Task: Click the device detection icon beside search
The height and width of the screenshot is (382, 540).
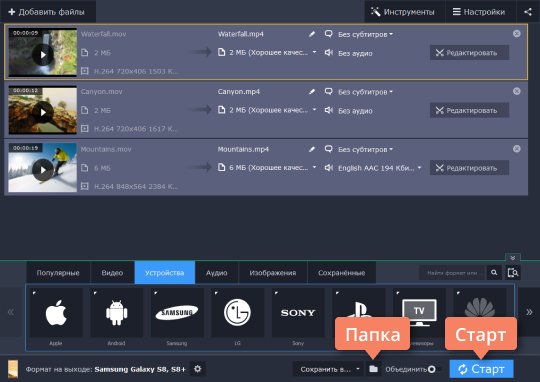Action: 513,273
